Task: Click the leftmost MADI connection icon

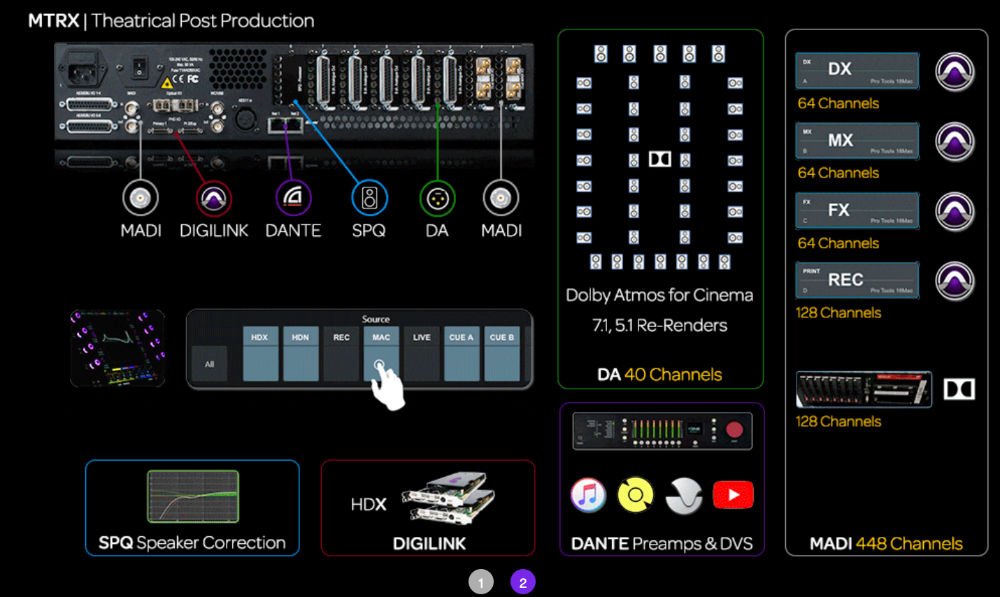Action: (140, 198)
